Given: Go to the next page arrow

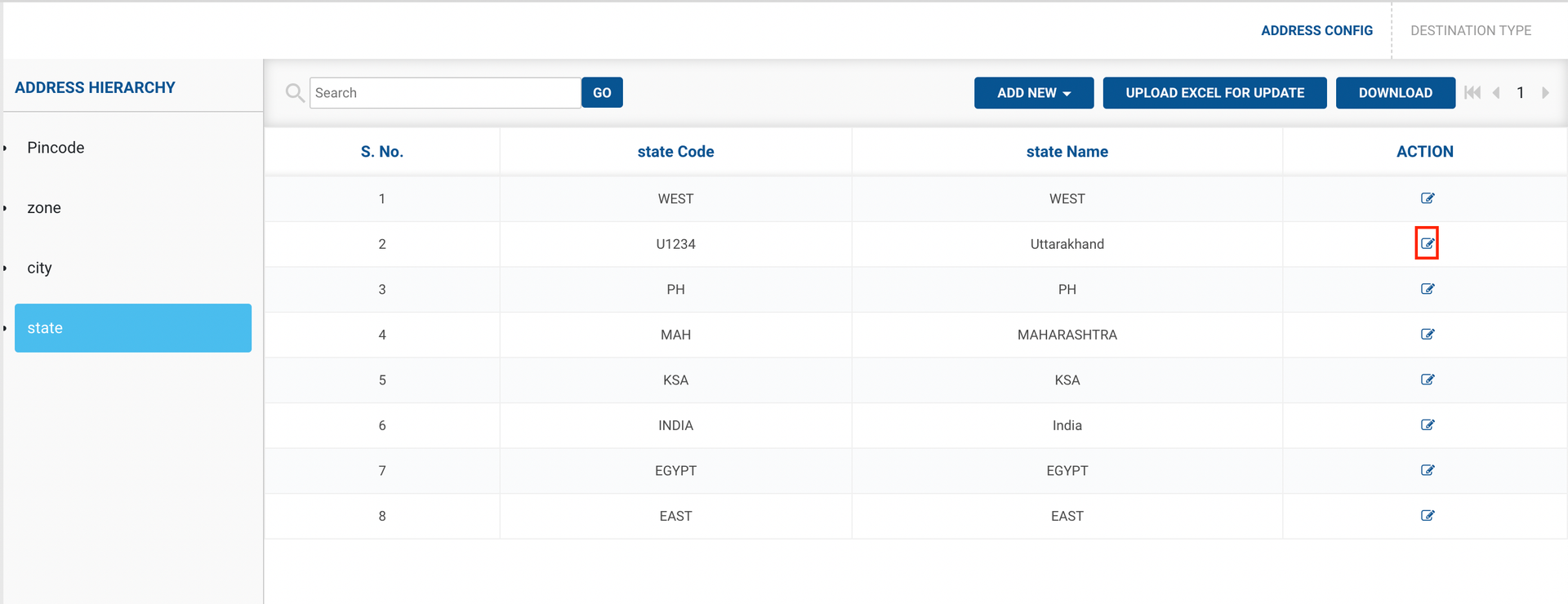Looking at the screenshot, I should point(1545,93).
